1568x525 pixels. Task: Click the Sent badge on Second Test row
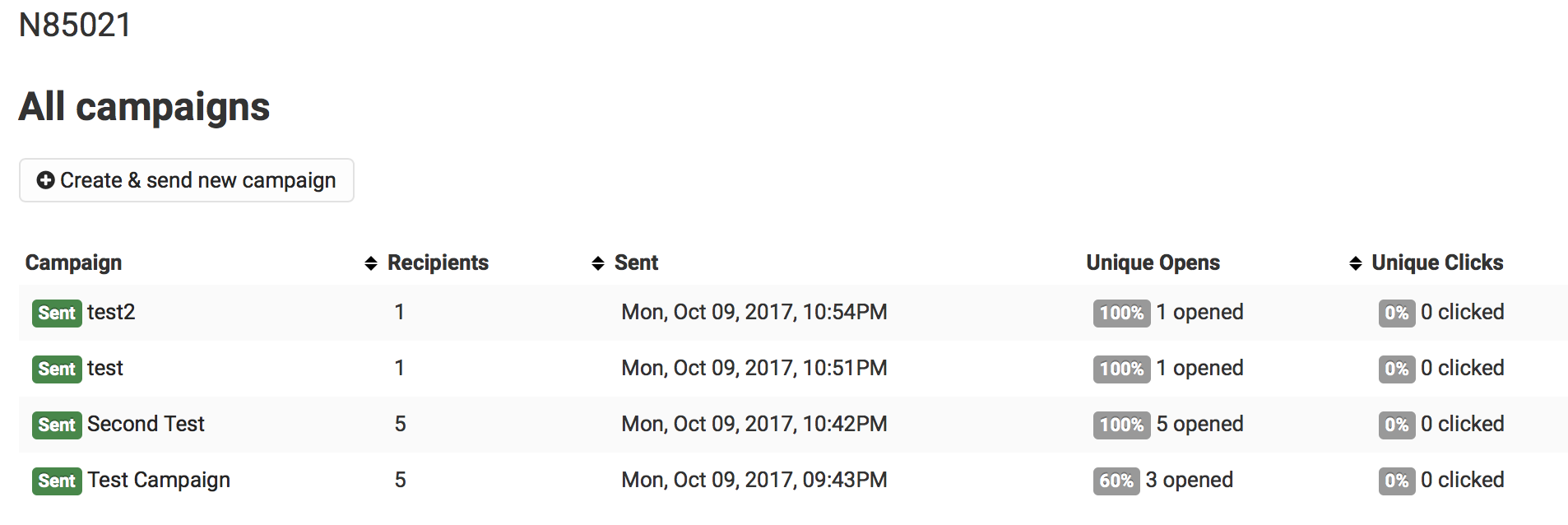point(57,425)
